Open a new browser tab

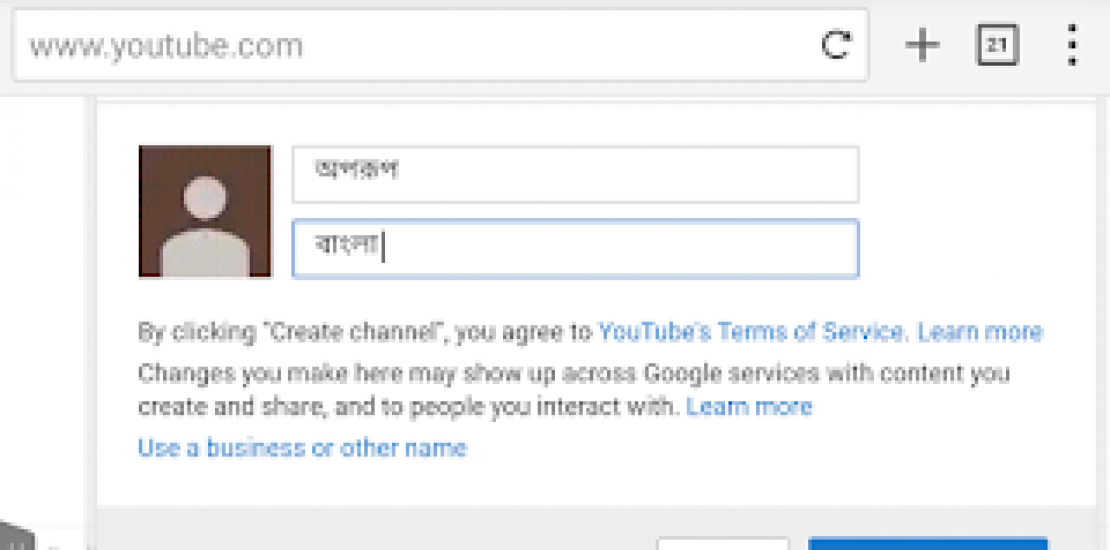[921, 46]
